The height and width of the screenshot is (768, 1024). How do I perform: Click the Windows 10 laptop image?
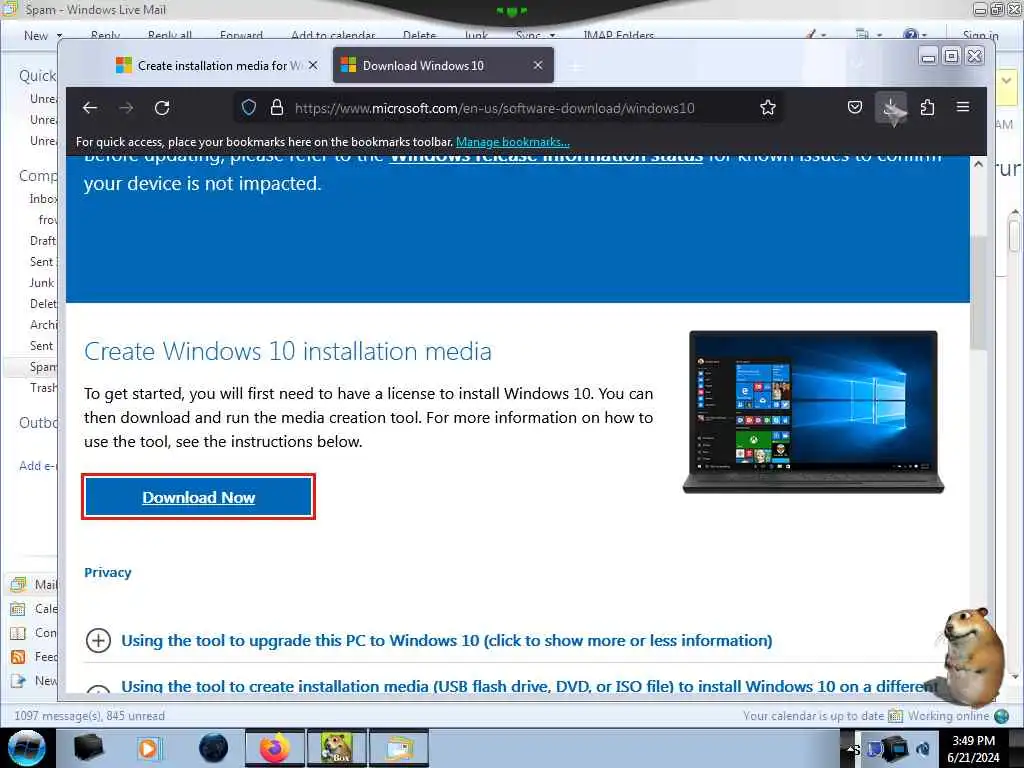813,412
